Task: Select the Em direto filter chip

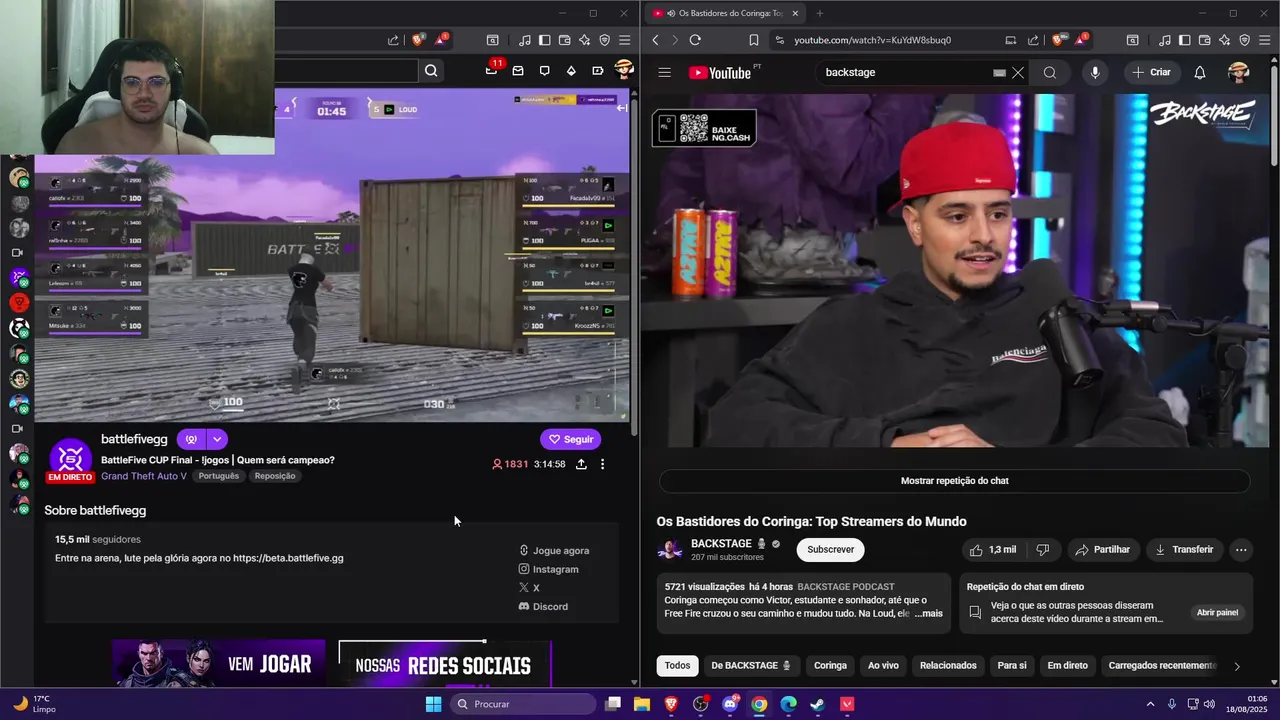Action: point(1067,666)
